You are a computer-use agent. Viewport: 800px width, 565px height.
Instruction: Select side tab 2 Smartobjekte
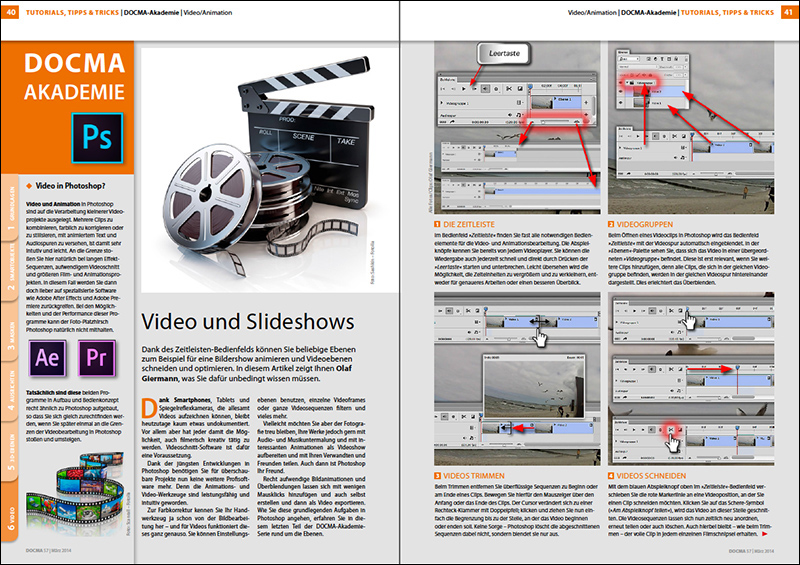coord(10,273)
